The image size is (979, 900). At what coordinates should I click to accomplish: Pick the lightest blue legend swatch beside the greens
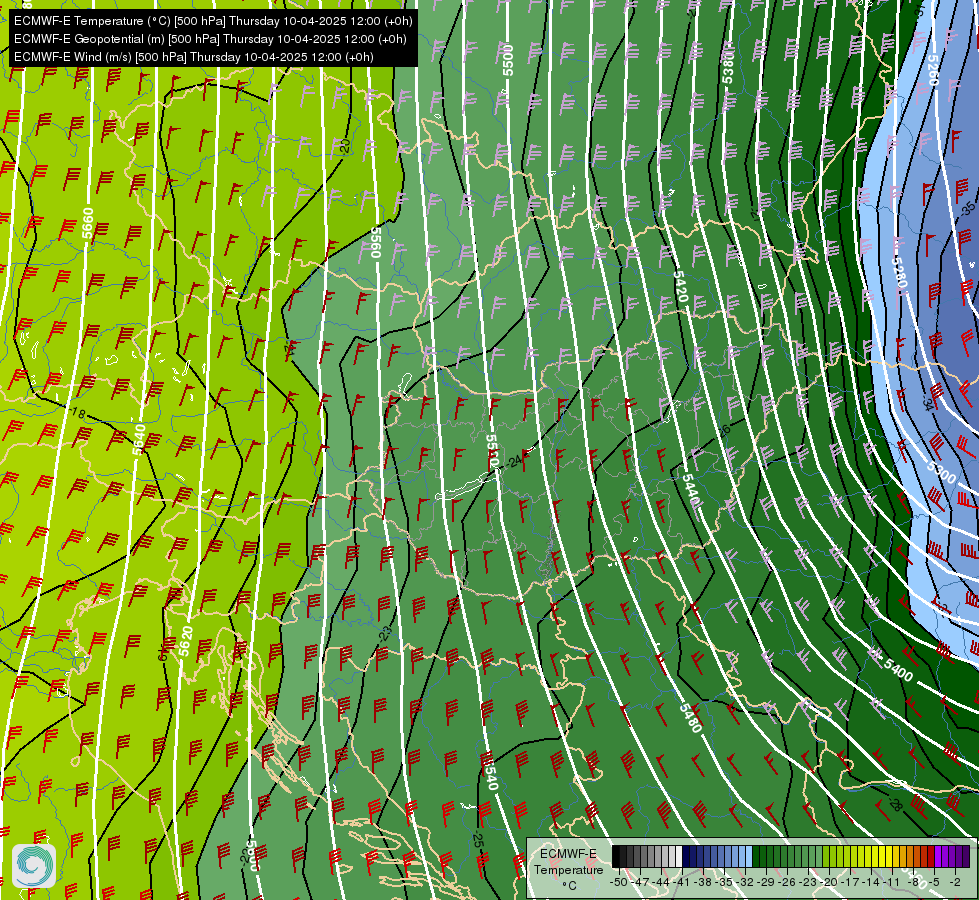coord(749,856)
